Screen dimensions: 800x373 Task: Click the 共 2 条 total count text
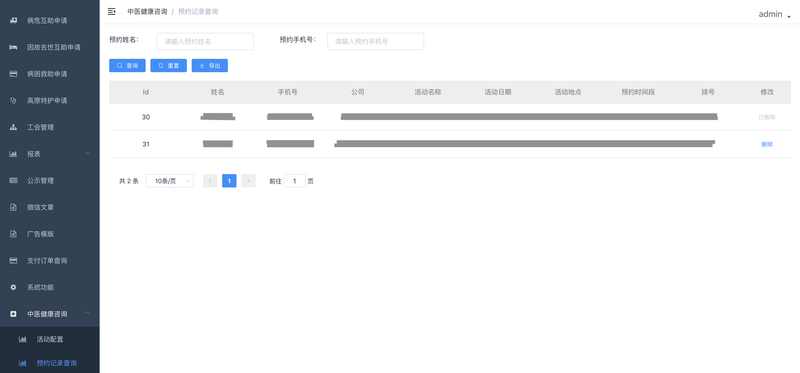(x=129, y=181)
